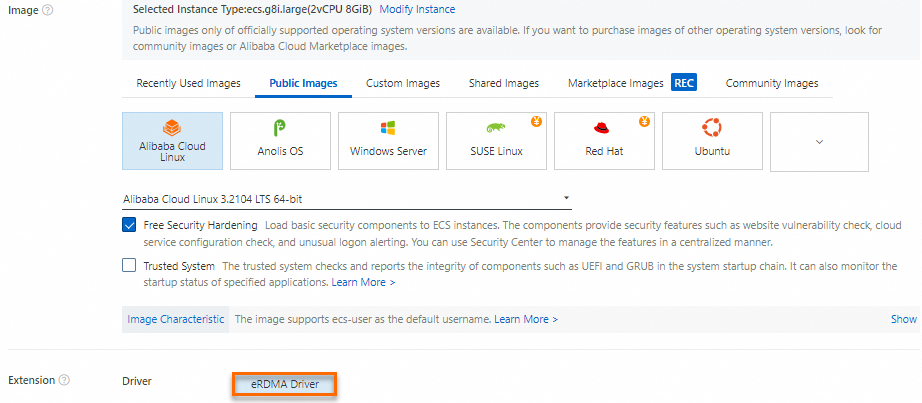Click the Trusted System label
This screenshot has height=403, width=922.
coord(179,266)
